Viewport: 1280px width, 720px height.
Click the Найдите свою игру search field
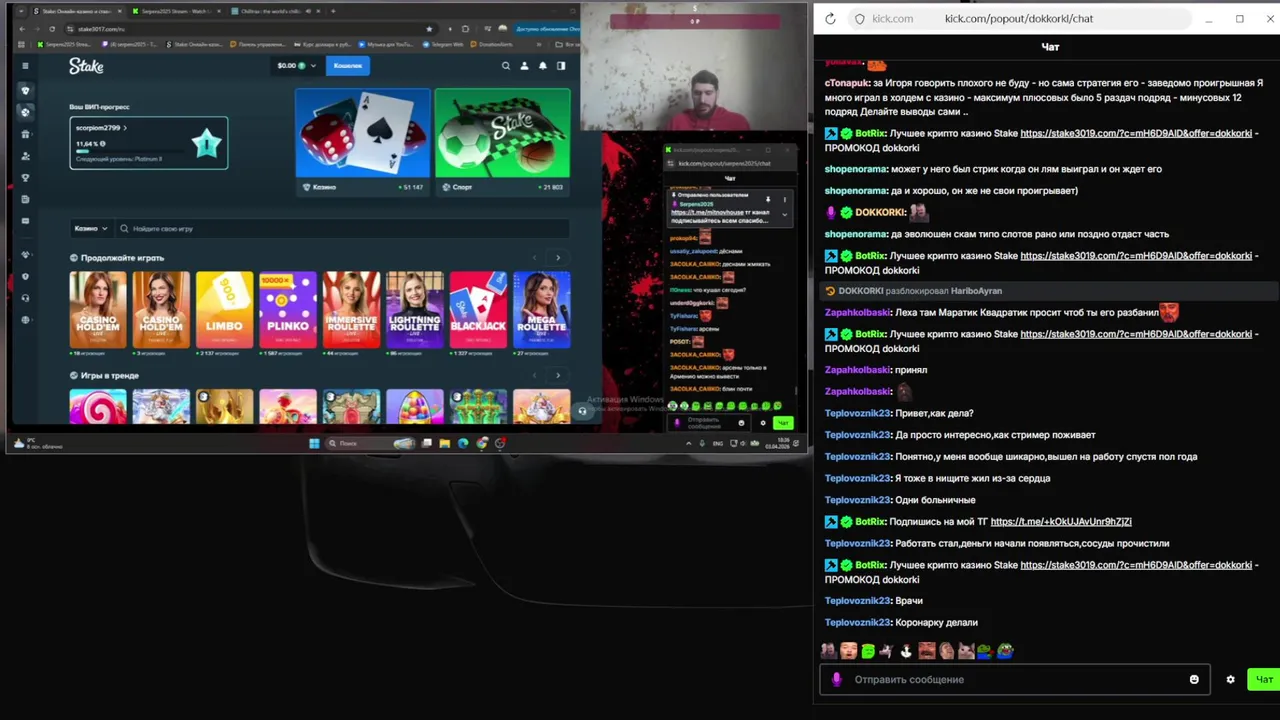(x=342, y=229)
